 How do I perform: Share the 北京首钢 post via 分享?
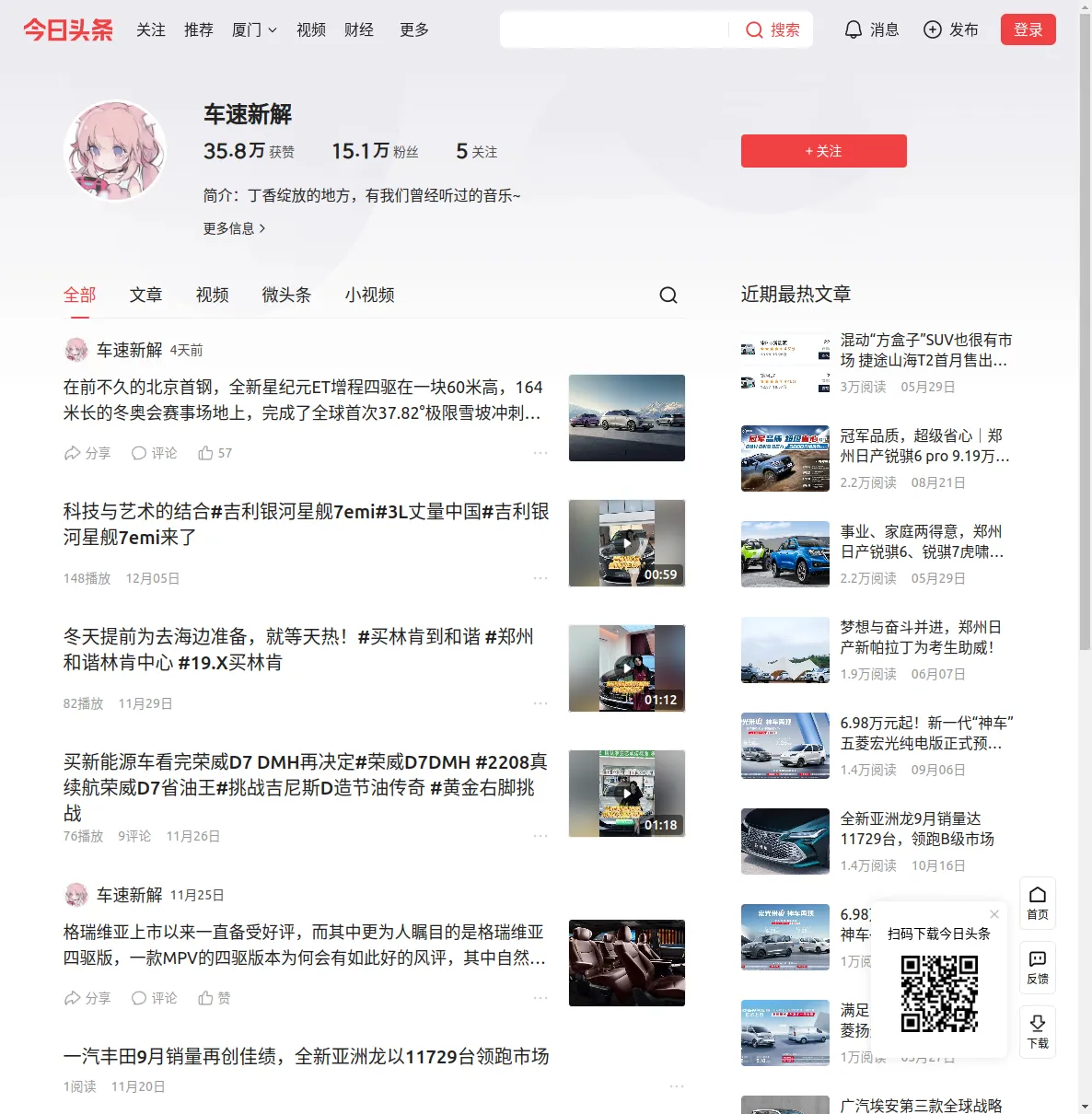click(x=87, y=453)
